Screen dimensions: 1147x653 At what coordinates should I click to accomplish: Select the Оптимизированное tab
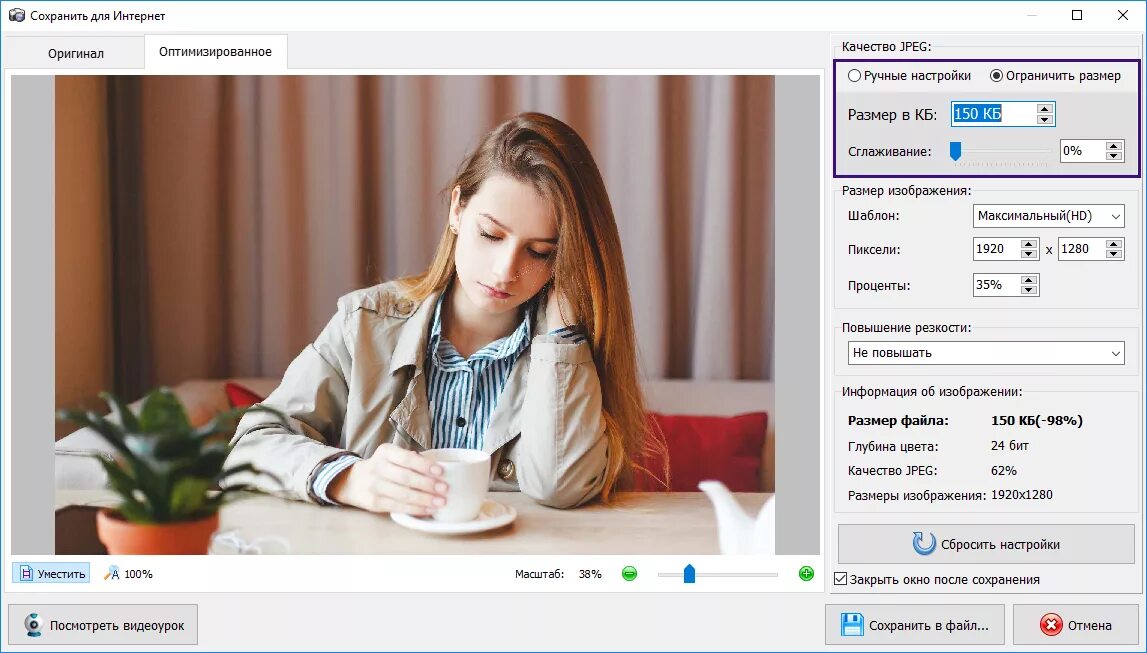215,52
